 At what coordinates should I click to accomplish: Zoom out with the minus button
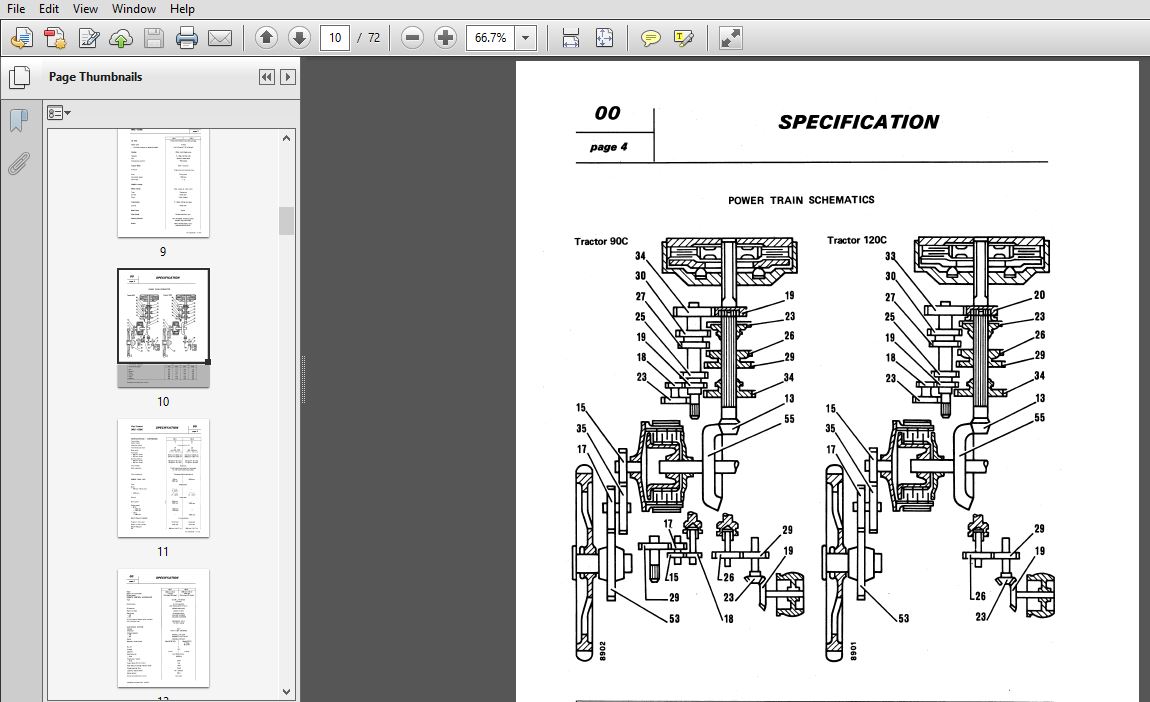click(412, 37)
